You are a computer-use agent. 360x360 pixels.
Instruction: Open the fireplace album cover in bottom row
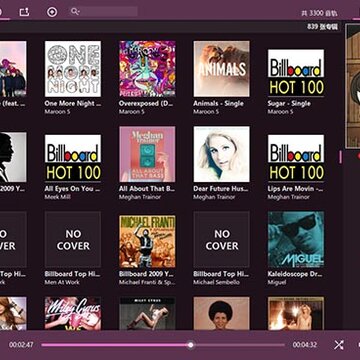[x=296, y=313]
